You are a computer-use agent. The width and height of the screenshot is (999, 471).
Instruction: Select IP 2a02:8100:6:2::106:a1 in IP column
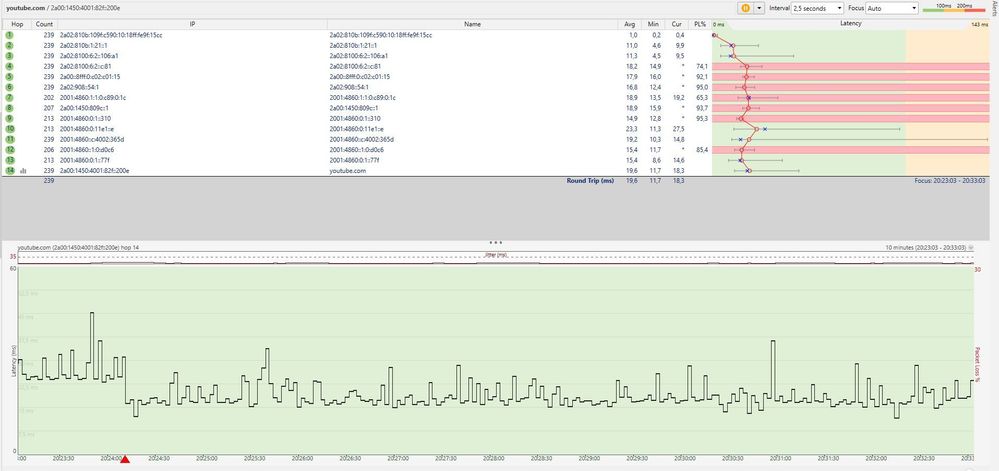[89, 55]
